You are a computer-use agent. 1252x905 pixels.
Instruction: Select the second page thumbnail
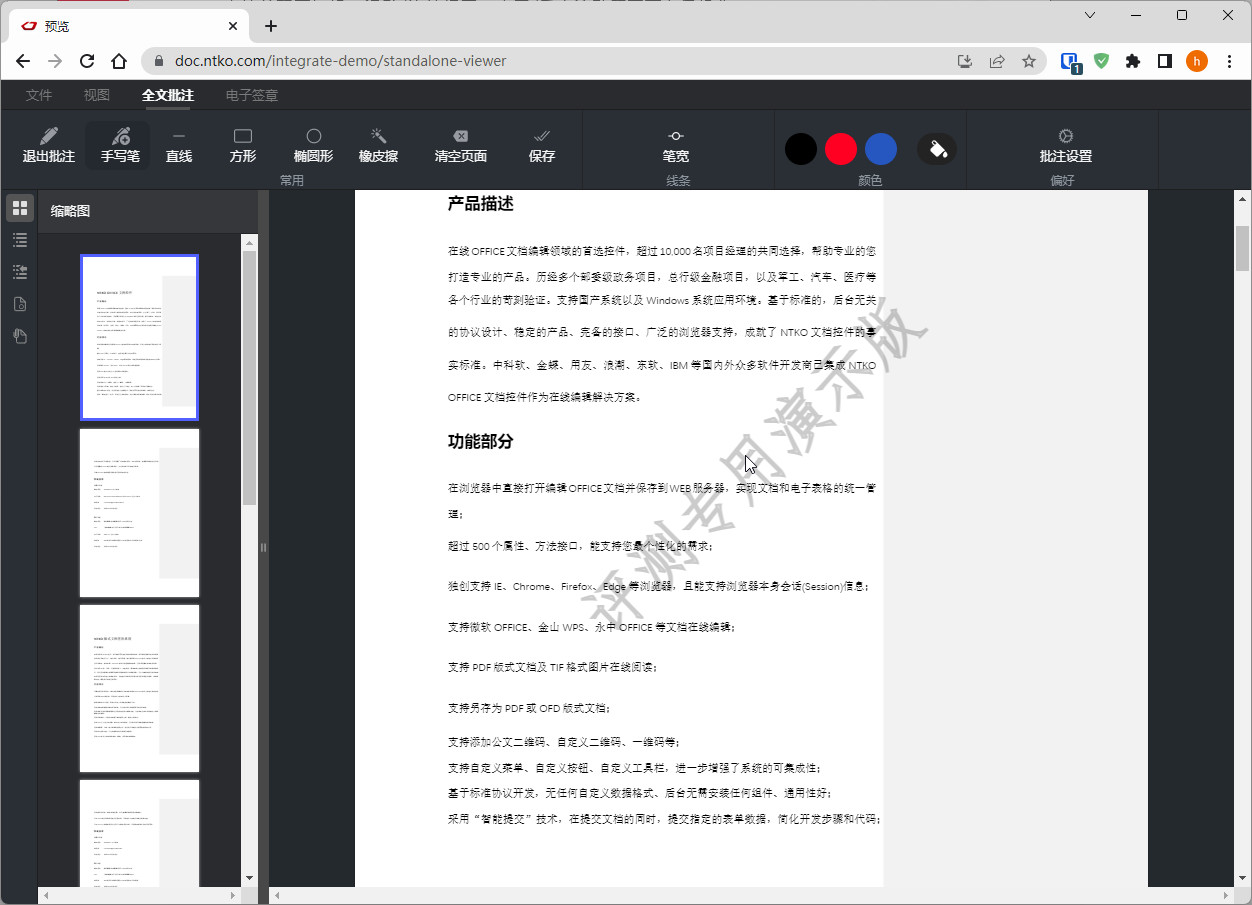[x=140, y=513]
